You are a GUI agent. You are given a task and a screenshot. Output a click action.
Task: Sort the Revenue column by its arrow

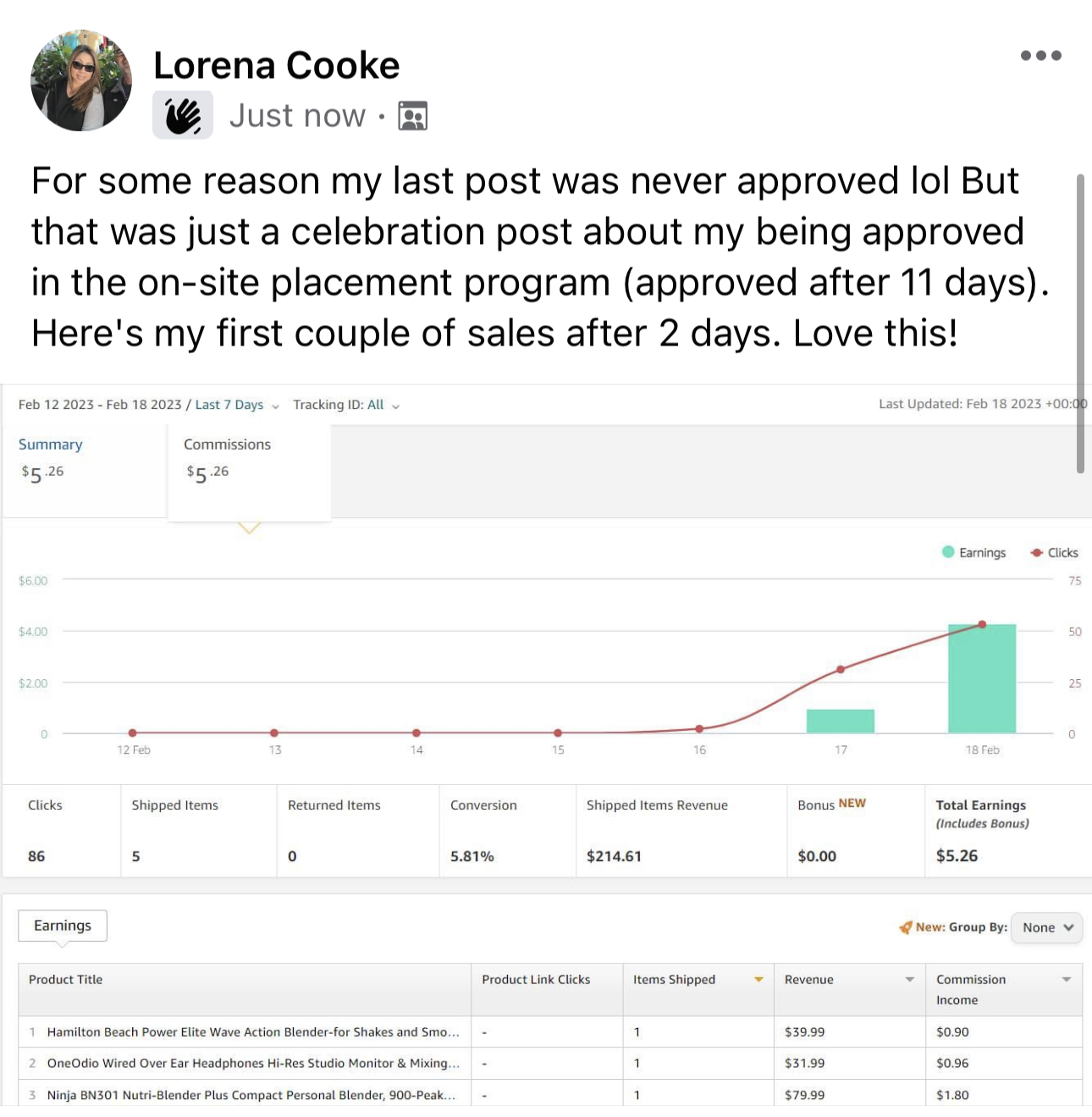point(910,980)
